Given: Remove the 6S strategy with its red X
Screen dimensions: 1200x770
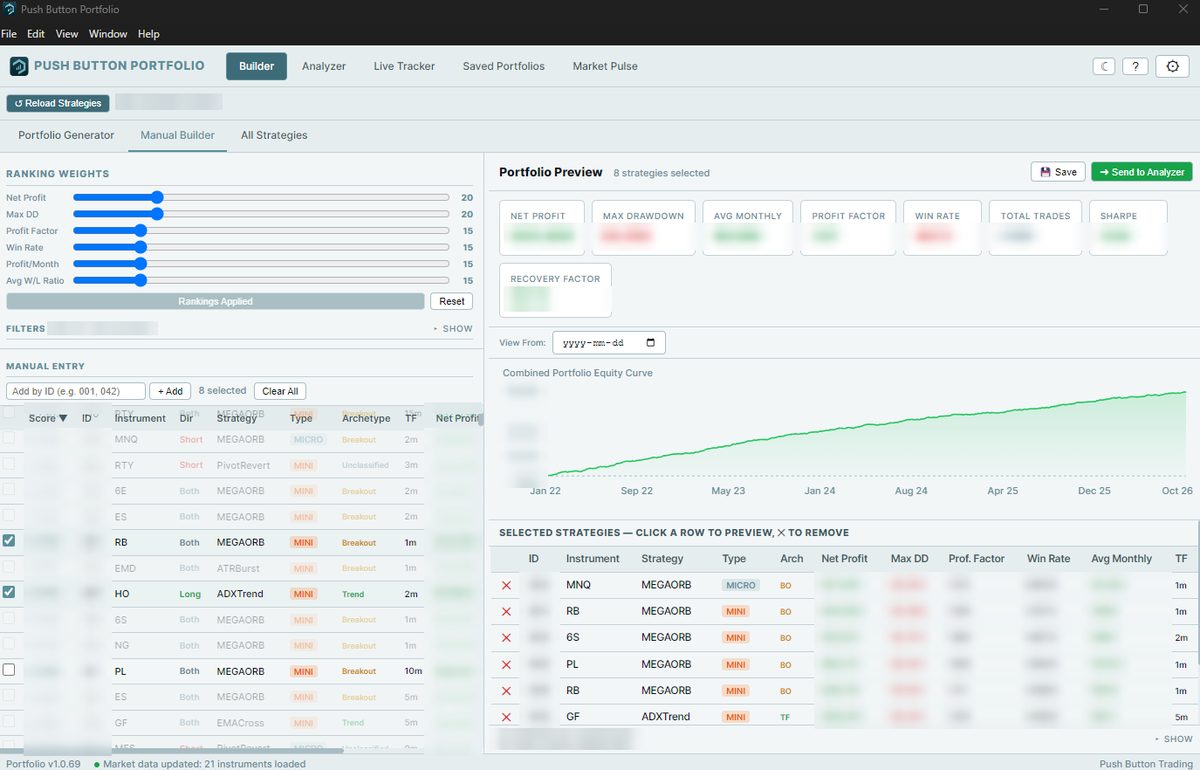Looking at the screenshot, I should point(506,638).
